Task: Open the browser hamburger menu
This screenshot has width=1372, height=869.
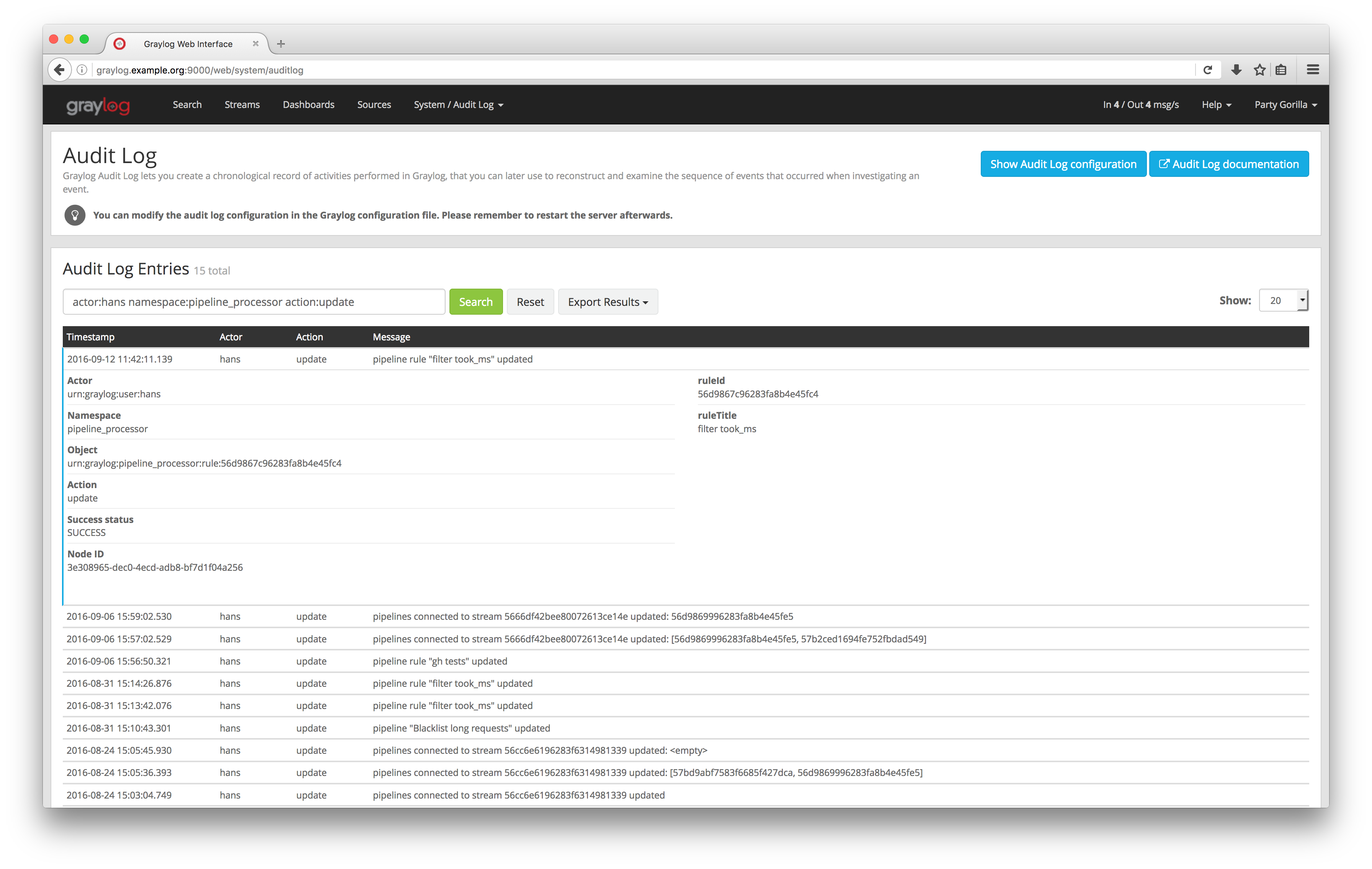Action: pos(1313,70)
